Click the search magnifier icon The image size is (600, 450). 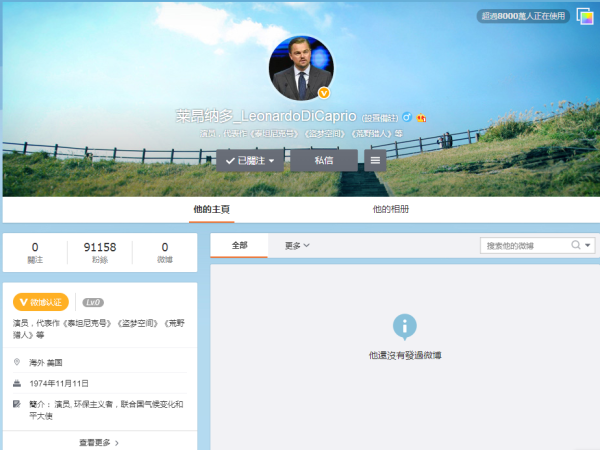click(x=576, y=245)
